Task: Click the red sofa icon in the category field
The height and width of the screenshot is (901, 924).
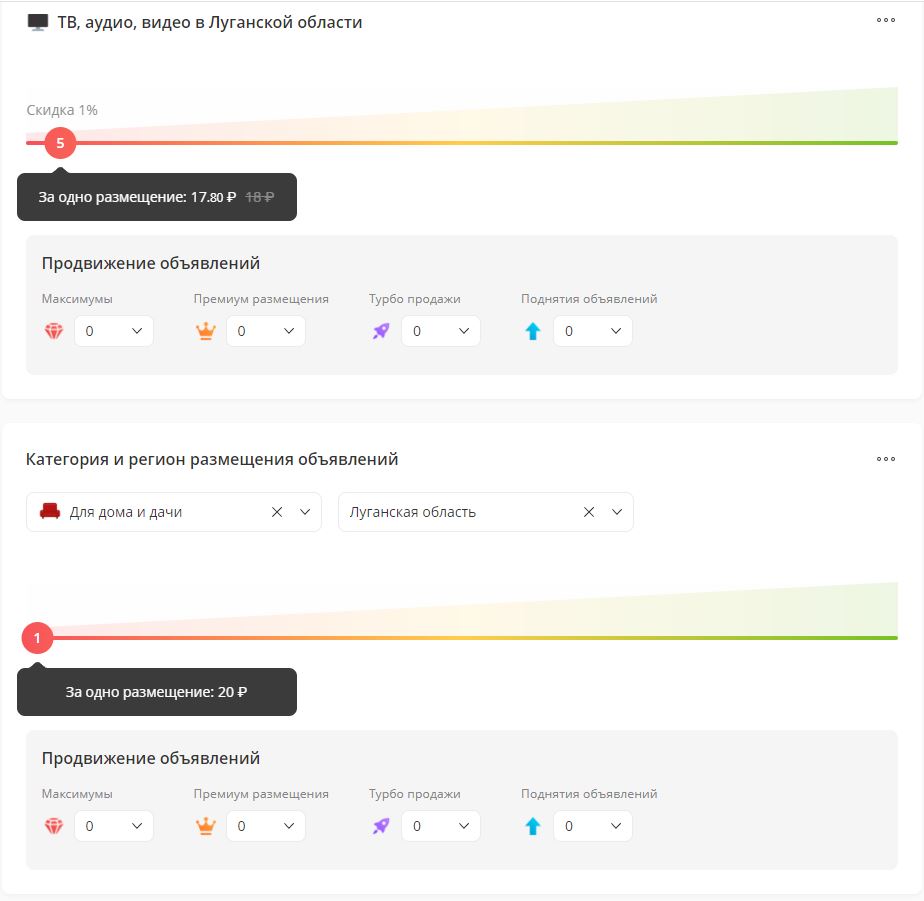Action: [x=50, y=511]
